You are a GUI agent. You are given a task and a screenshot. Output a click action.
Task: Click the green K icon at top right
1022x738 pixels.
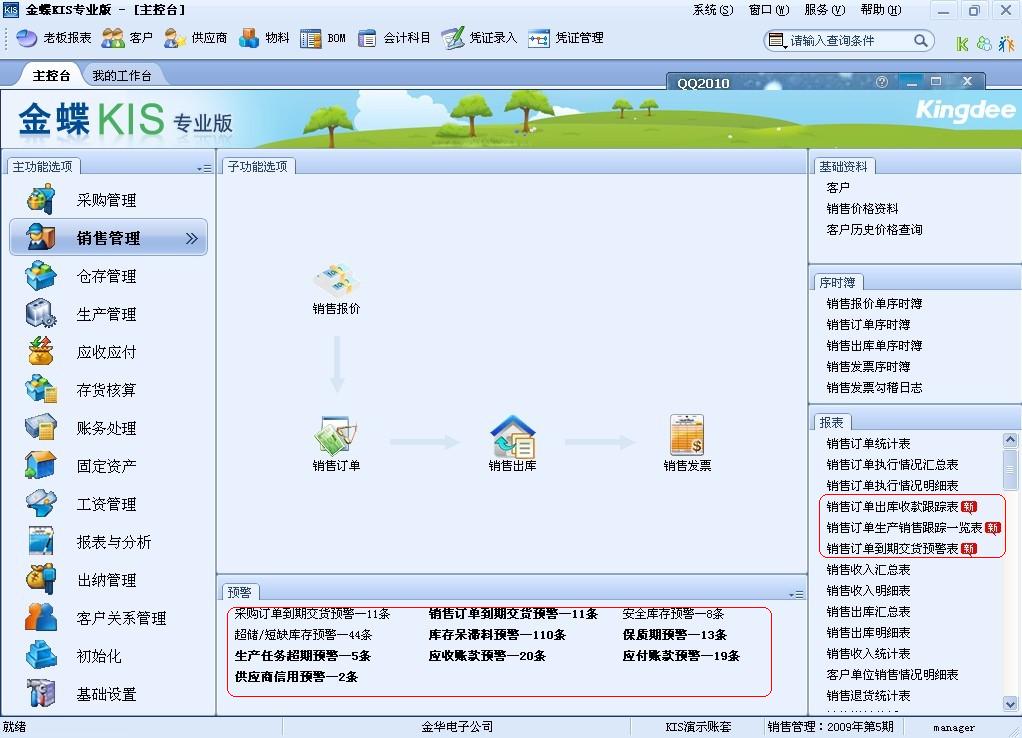click(962, 44)
